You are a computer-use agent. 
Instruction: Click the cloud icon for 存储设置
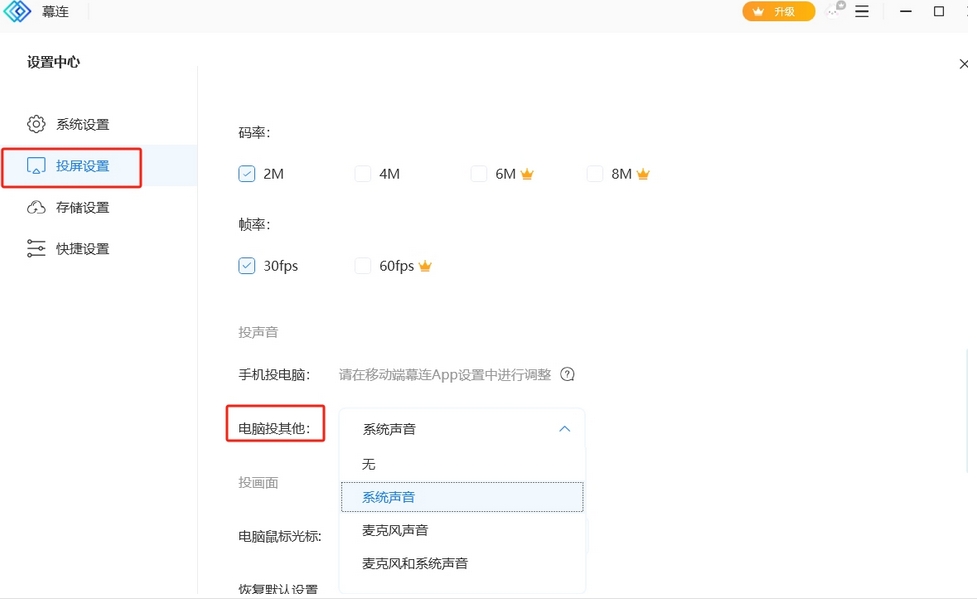37,207
